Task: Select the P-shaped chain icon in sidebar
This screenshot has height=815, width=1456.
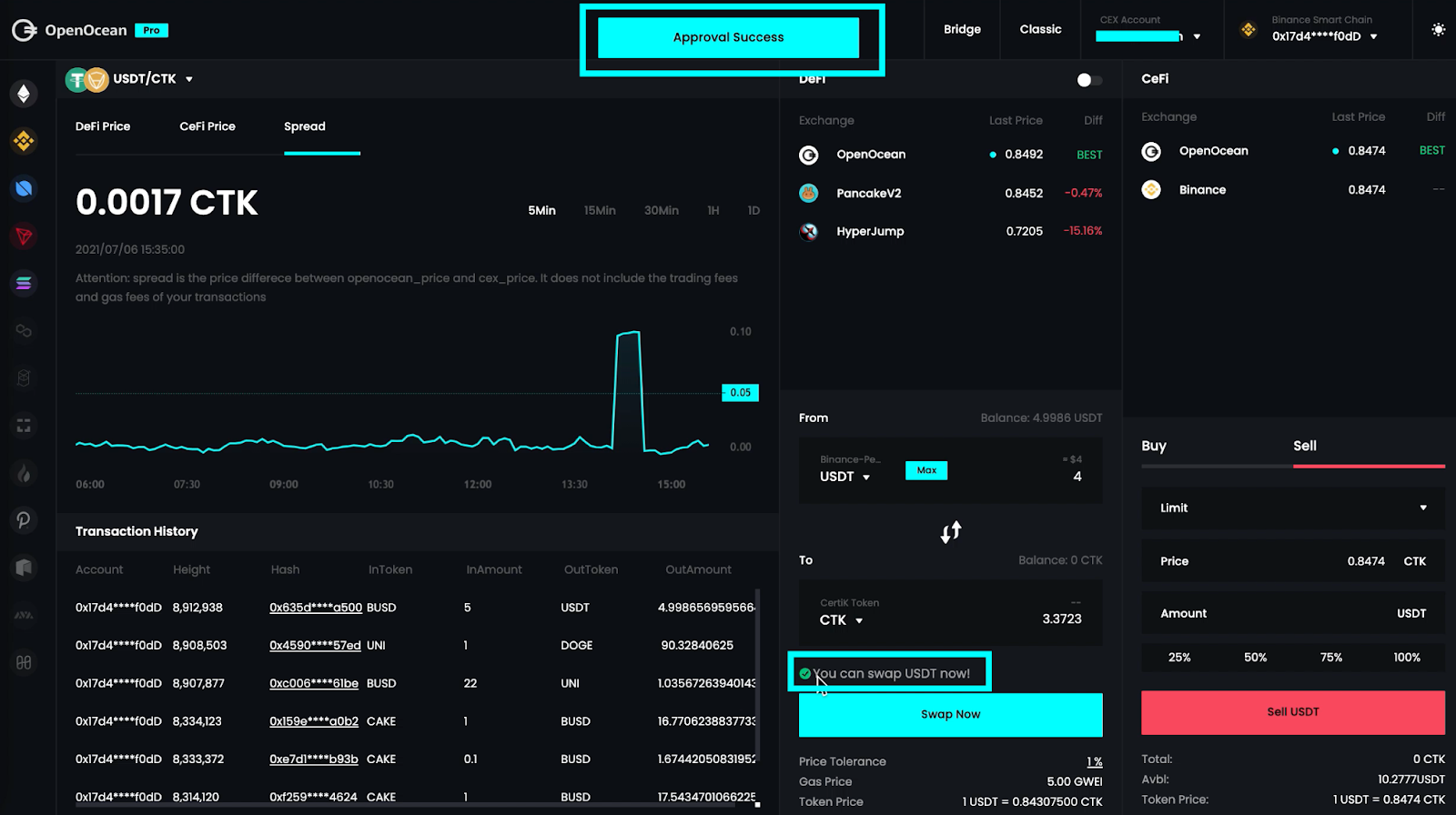Action: [24, 520]
